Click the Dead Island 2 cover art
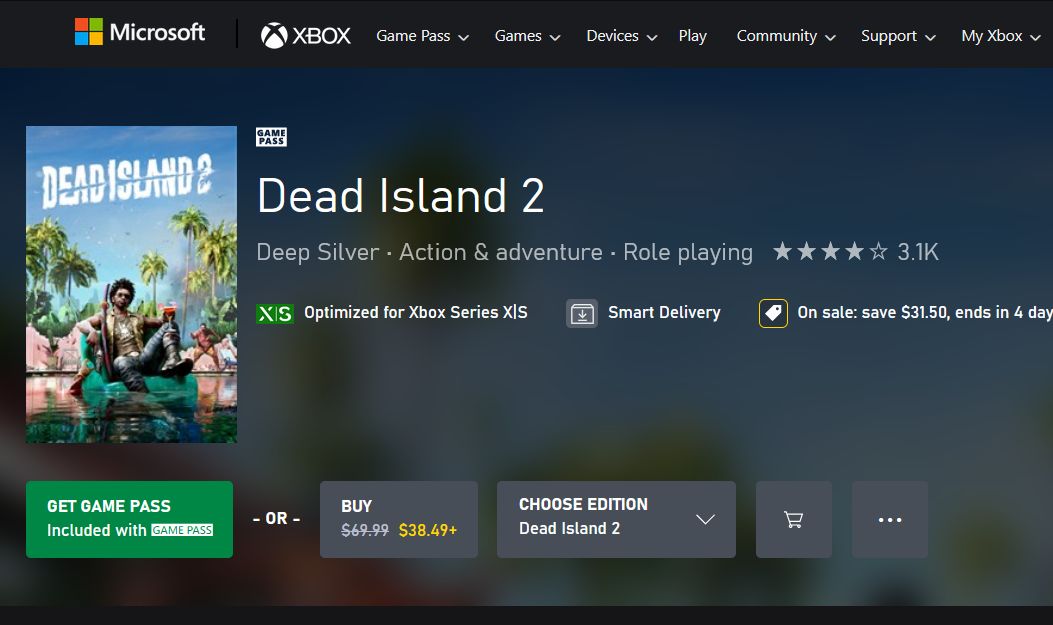 (x=131, y=284)
